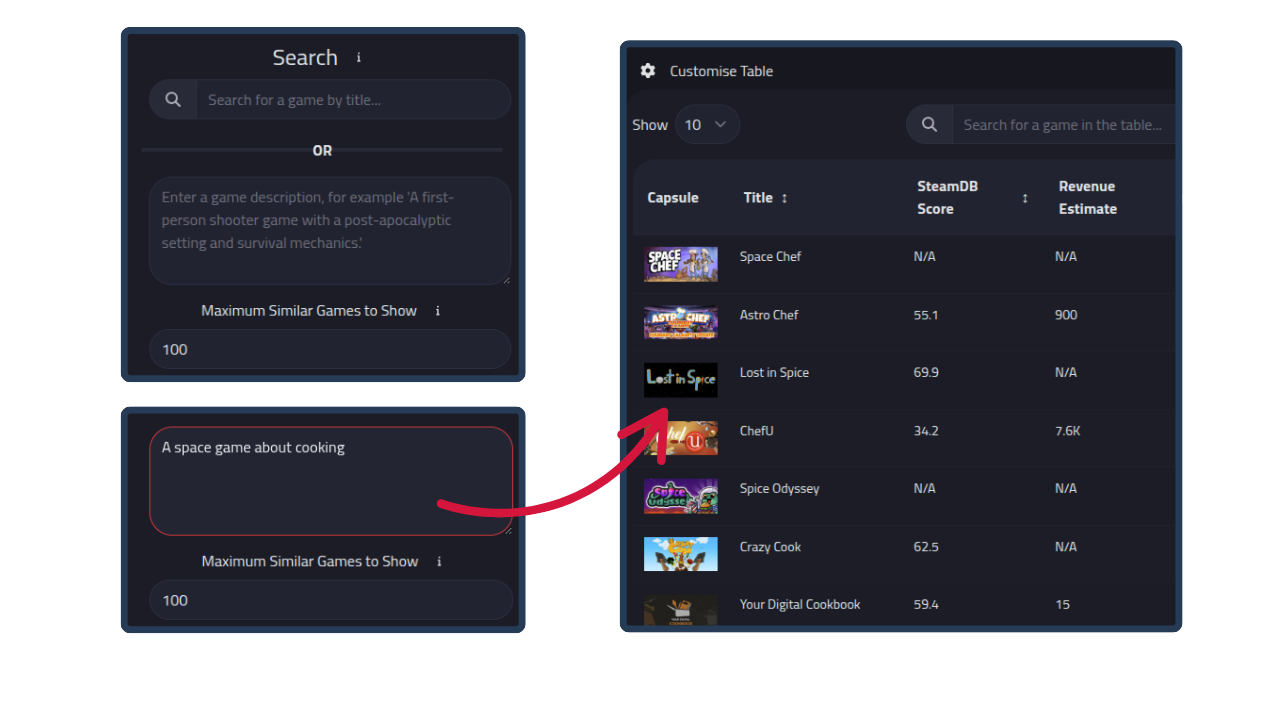Open the Space Chef capsule thumbnail

click(x=680, y=264)
